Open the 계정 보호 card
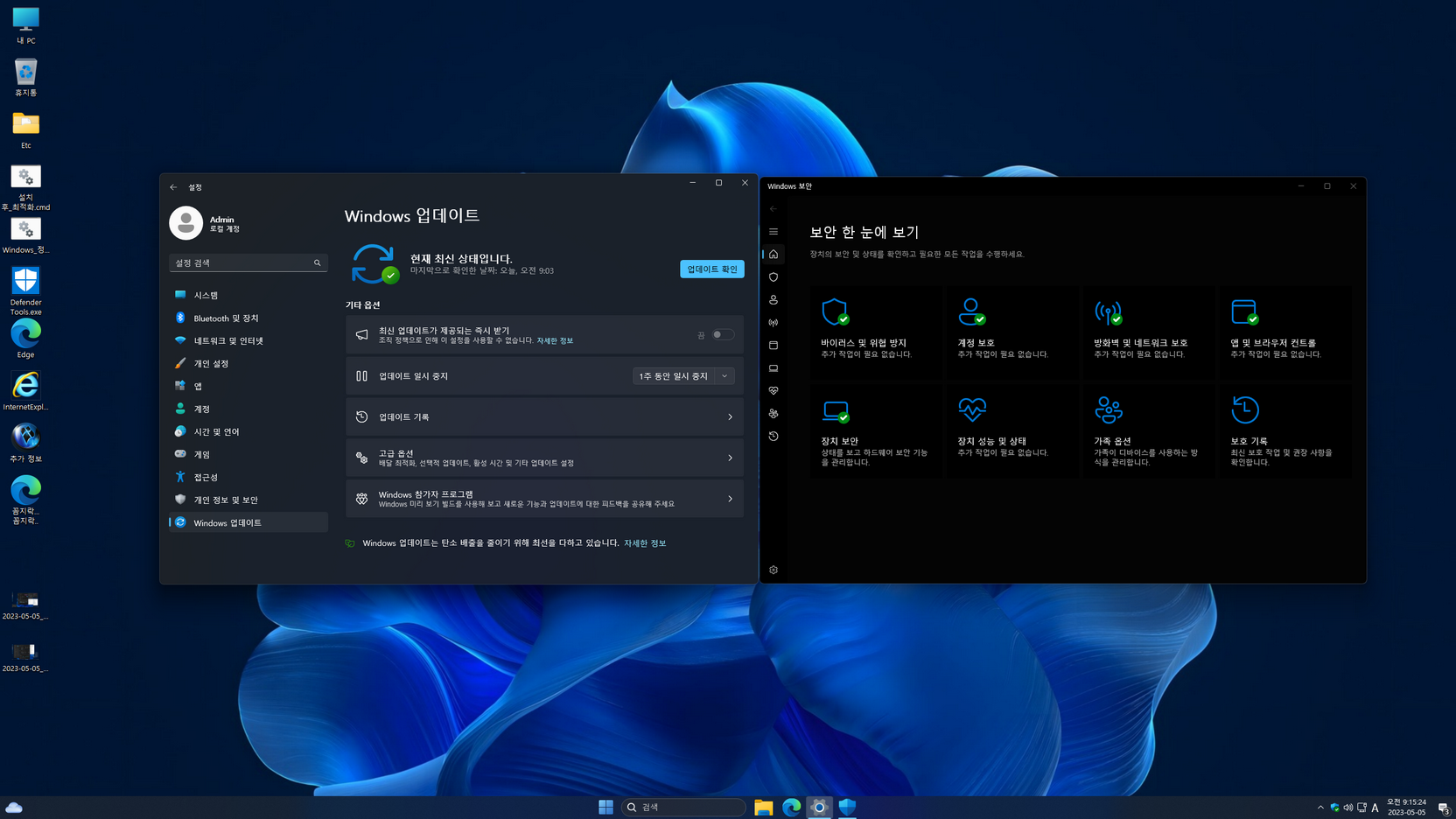1456x819 pixels. (1012, 332)
